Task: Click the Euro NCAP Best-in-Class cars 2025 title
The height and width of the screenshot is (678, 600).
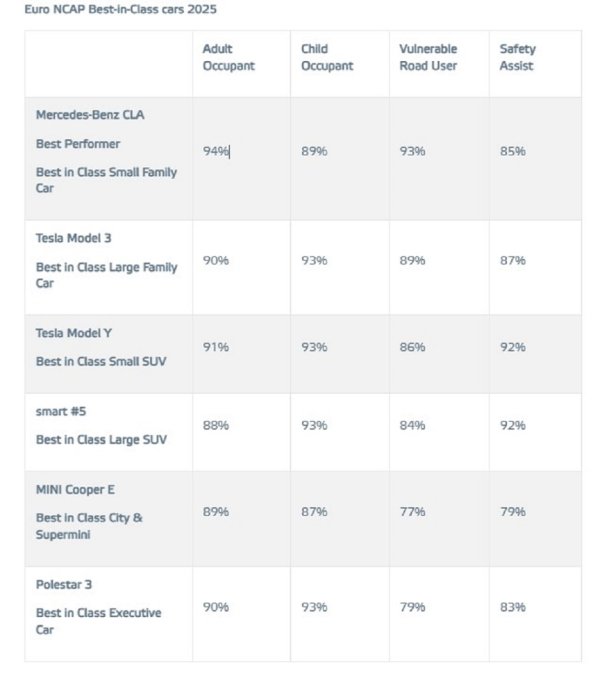Action: (120, 9)
